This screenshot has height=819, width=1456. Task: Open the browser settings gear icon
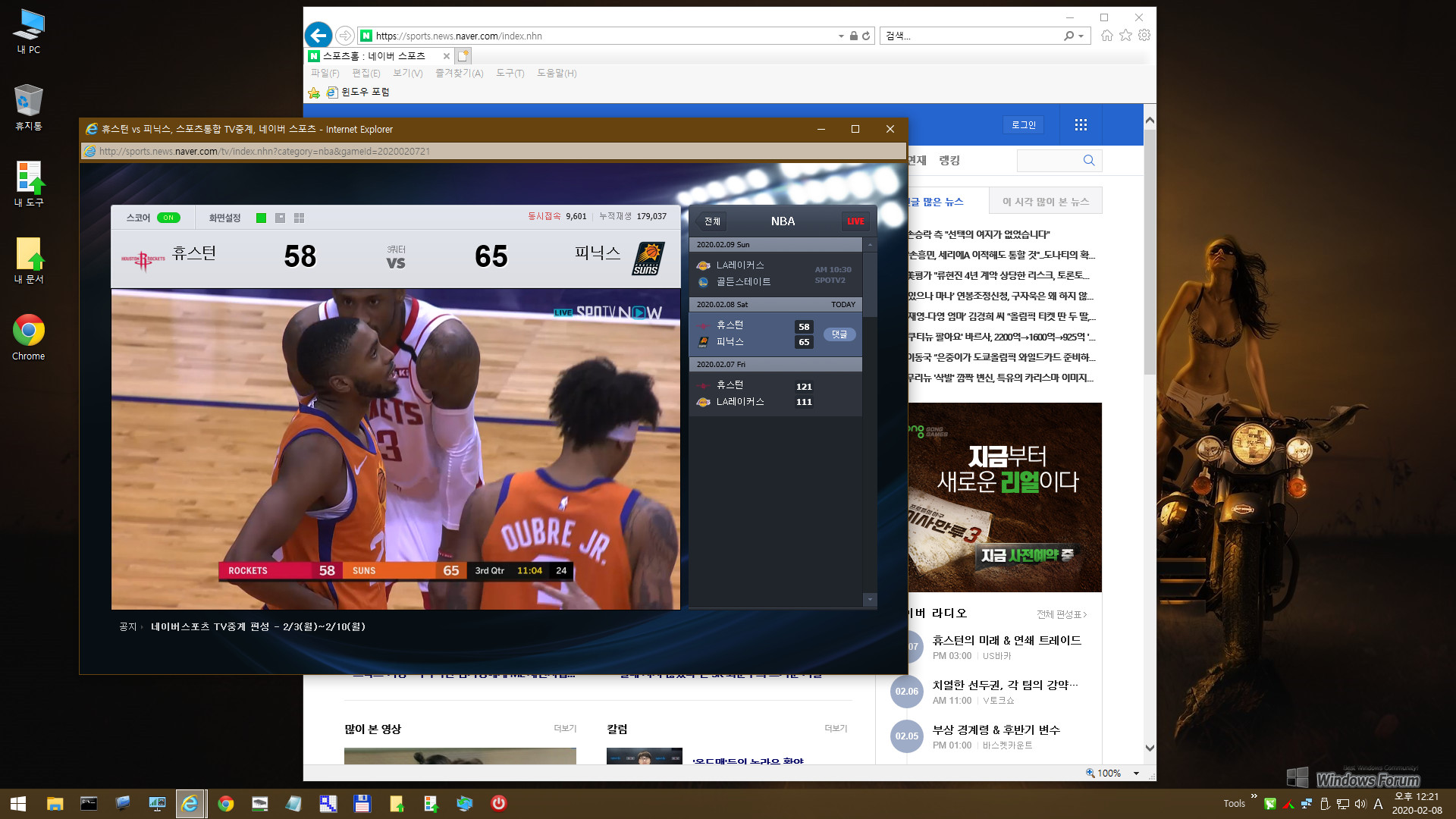click(1144, 35)
